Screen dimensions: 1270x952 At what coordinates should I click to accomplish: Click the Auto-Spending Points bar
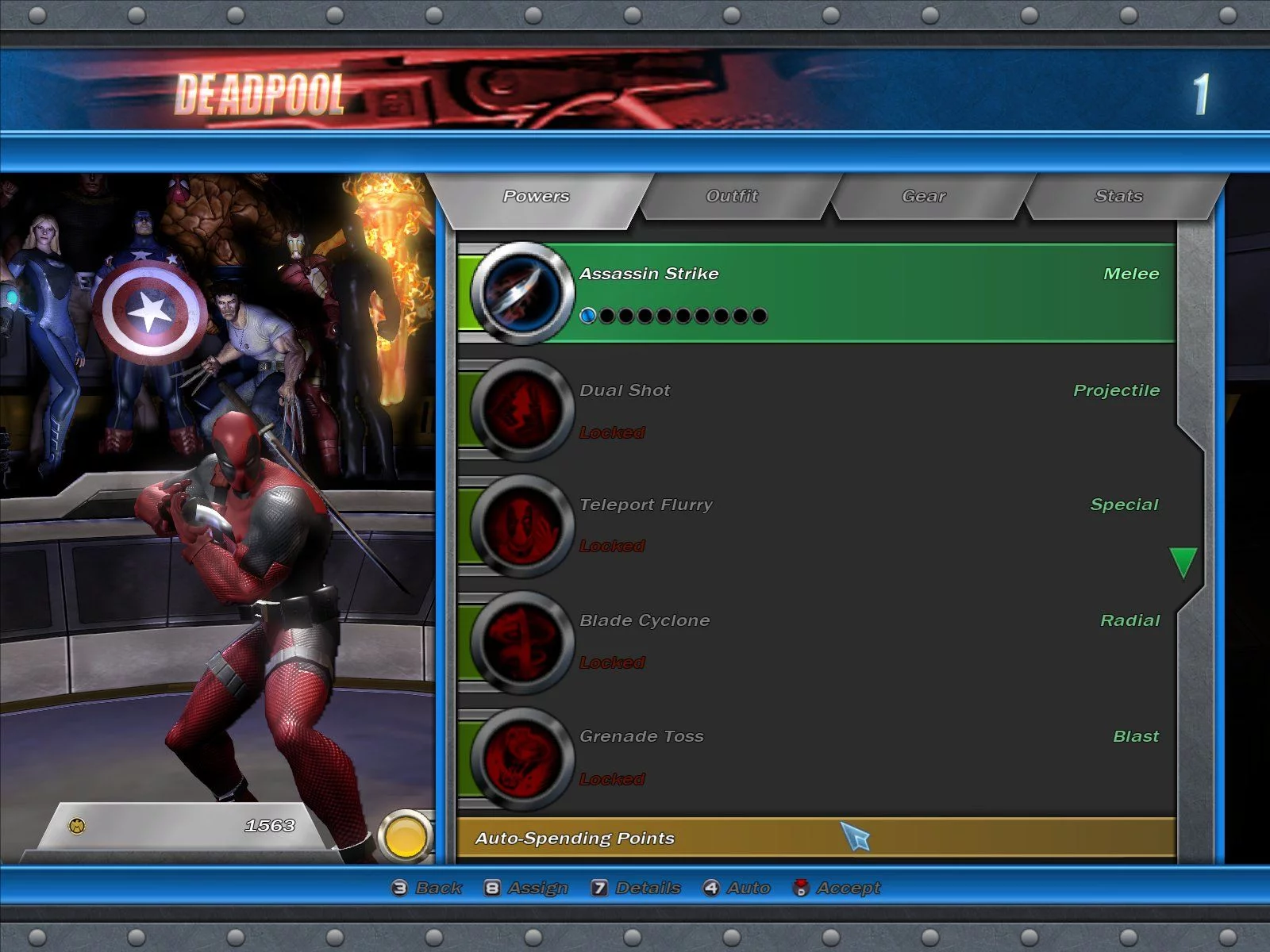(x=815, y=838)
